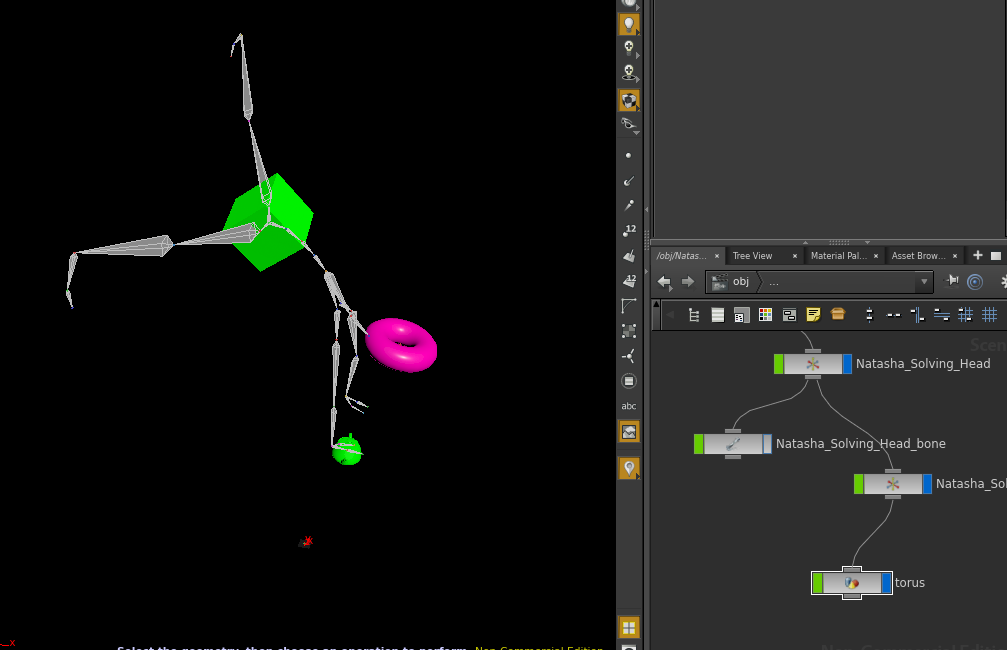Viewport: 1007px width, 650px height.
Task: Click the 'abc' text display icon
Action: click(x=628, y=406)
